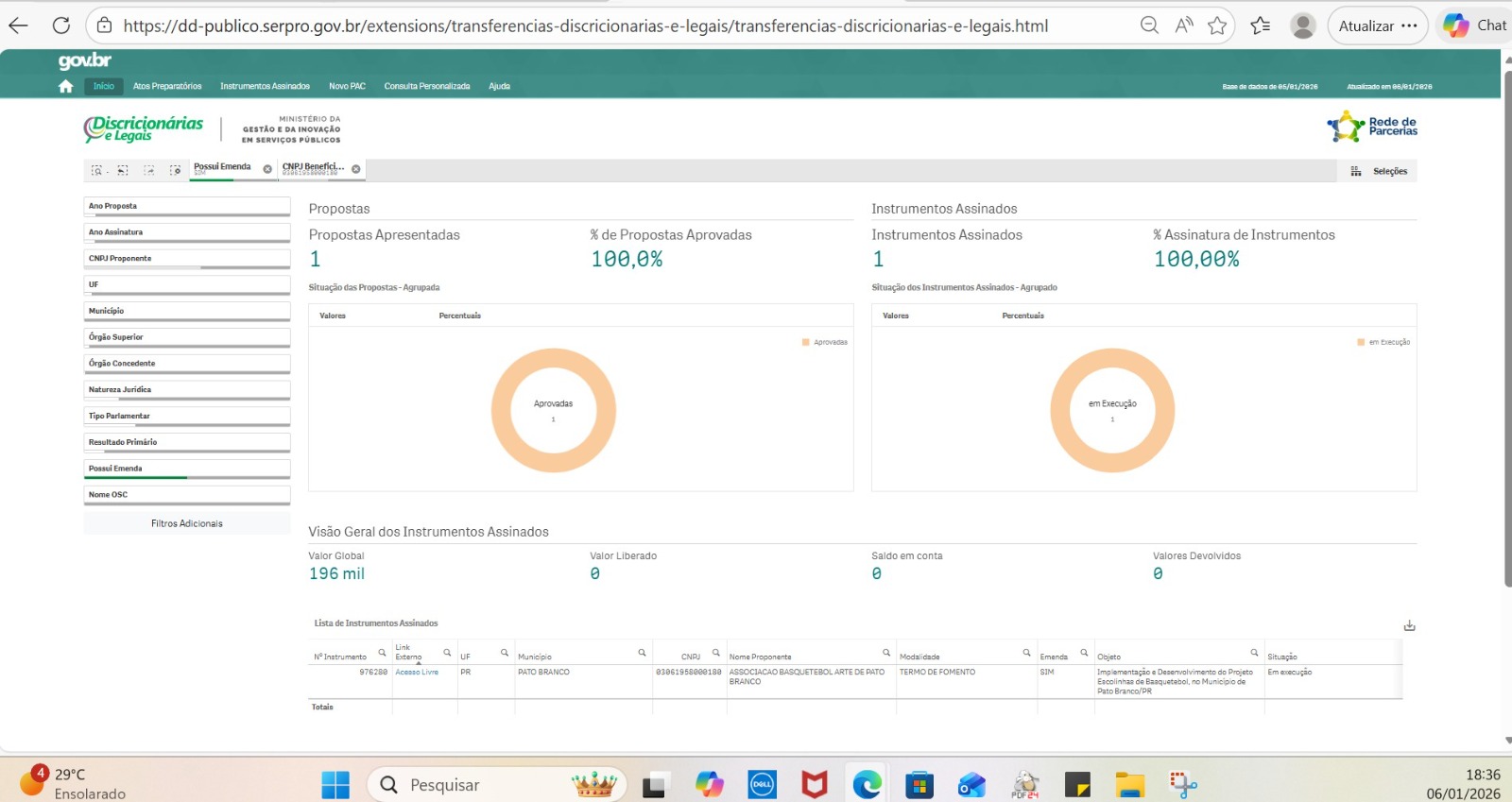Switch to Instrumentos Assinados menu
Image resolution: width=1512 pixels, height=802 pixels.
[x=265, y=86]
